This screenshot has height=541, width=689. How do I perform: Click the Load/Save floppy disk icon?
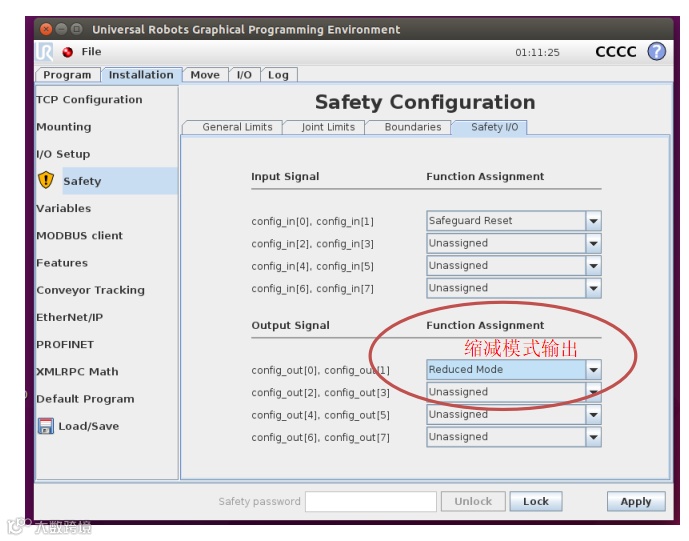click(x=46, y=426)
